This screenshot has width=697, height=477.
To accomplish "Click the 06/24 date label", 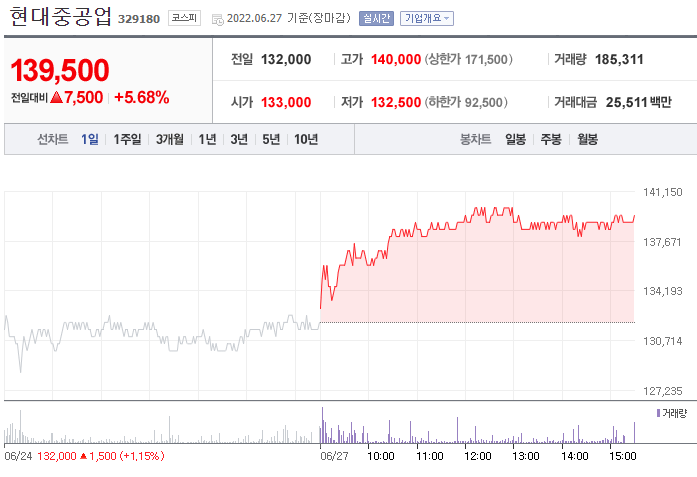I will pyautogui.click(x=18, y=456).
